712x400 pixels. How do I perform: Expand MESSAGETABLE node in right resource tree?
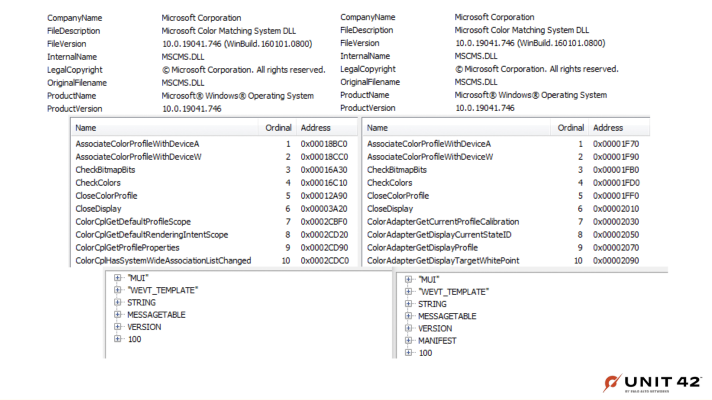click(408, 316)
